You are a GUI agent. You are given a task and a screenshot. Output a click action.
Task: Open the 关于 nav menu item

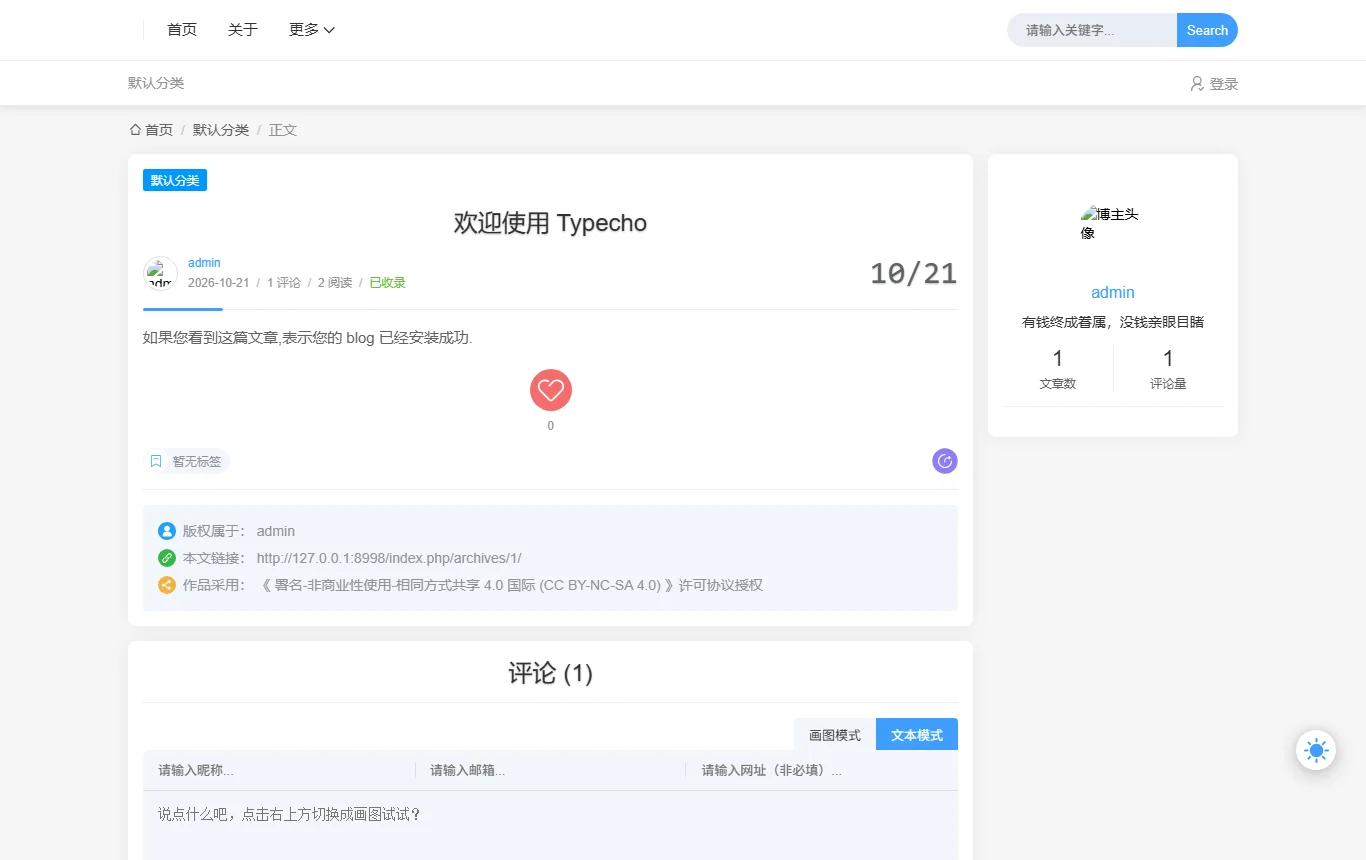[243, 30]
